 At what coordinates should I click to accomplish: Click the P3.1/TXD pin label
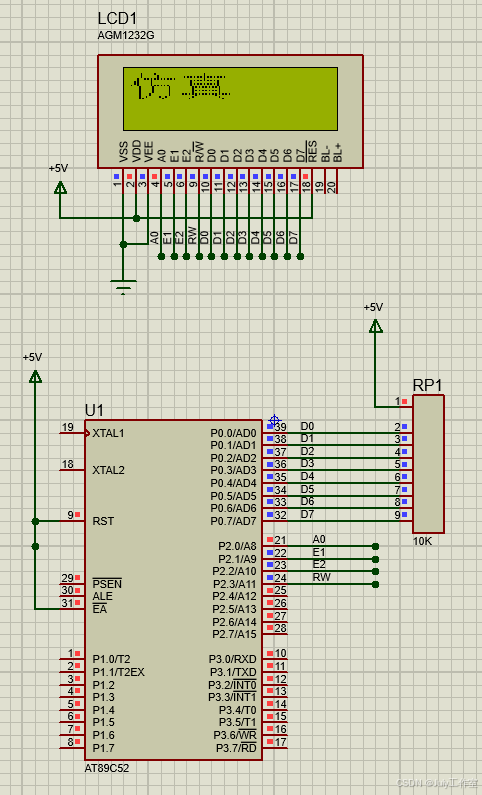click(x=233, y=672)
